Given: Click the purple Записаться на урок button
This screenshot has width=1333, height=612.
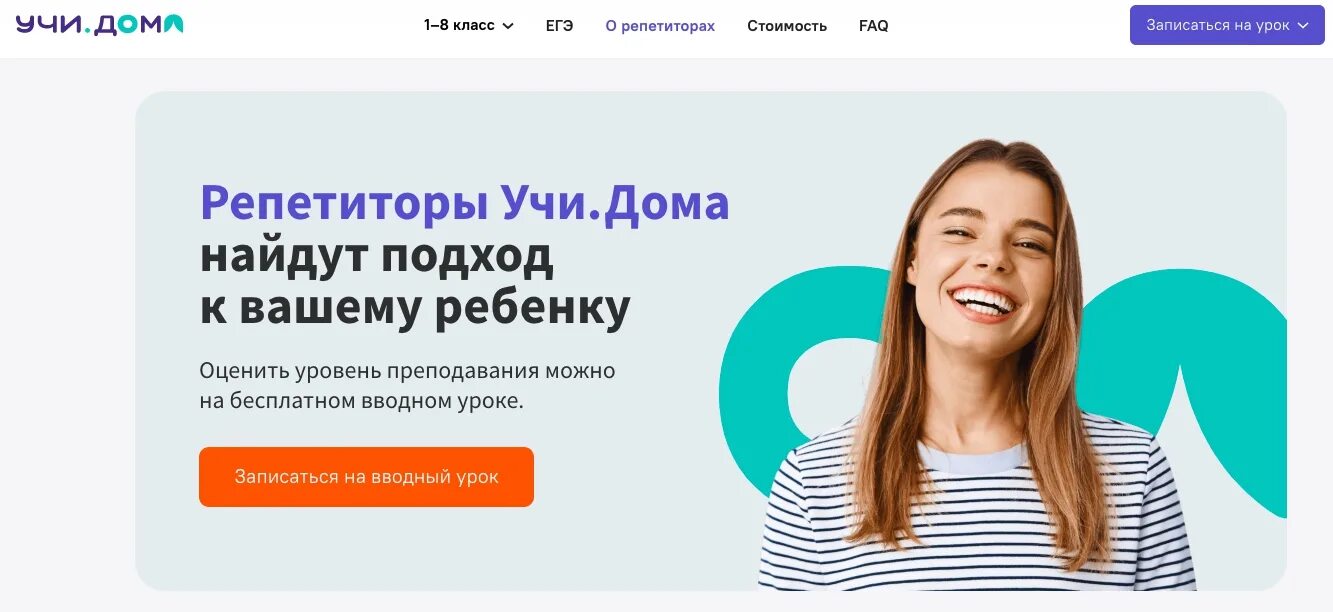Looking at the screenshot, I should click(x=1227, y=25).
